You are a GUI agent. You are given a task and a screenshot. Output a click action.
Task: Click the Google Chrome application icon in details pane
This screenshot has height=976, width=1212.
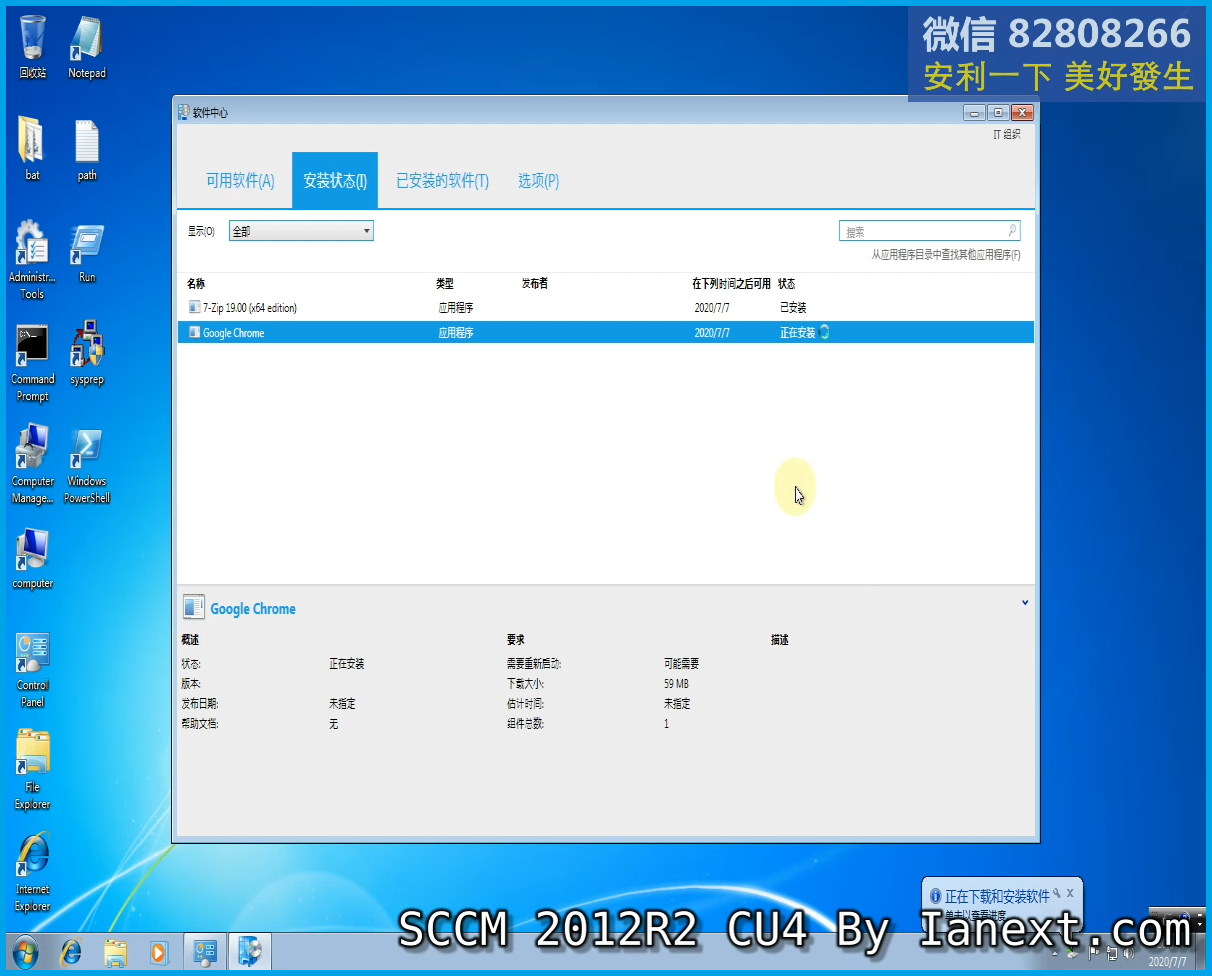pyautogui.click(x=193, y=607)
